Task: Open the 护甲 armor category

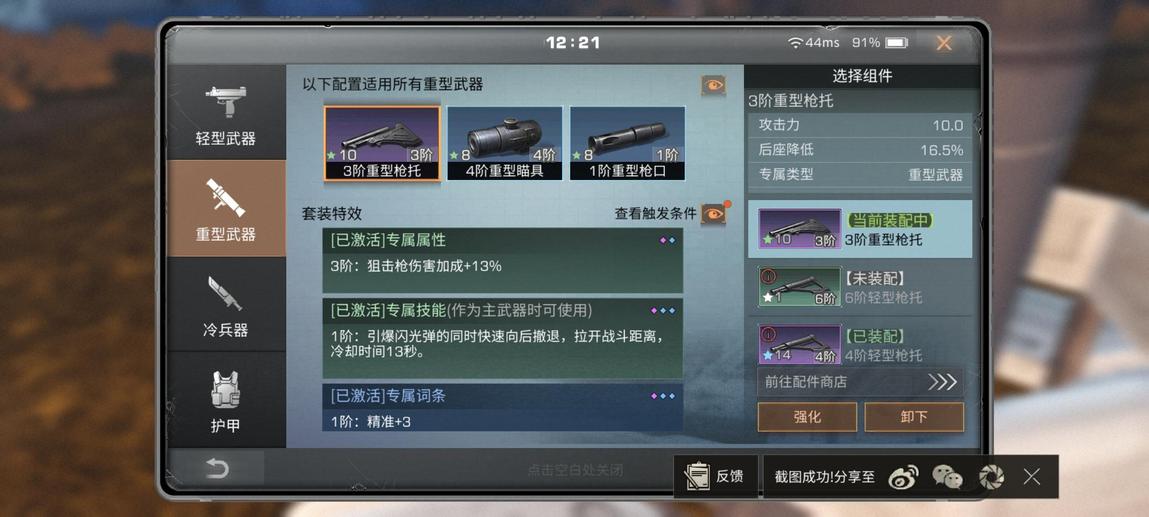Action: click(x=226, y=400)
